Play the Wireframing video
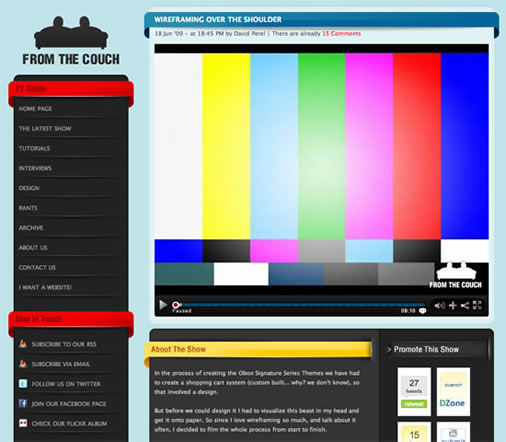The height and width of the screenshot is (442, 506). (x=163, y=305)
